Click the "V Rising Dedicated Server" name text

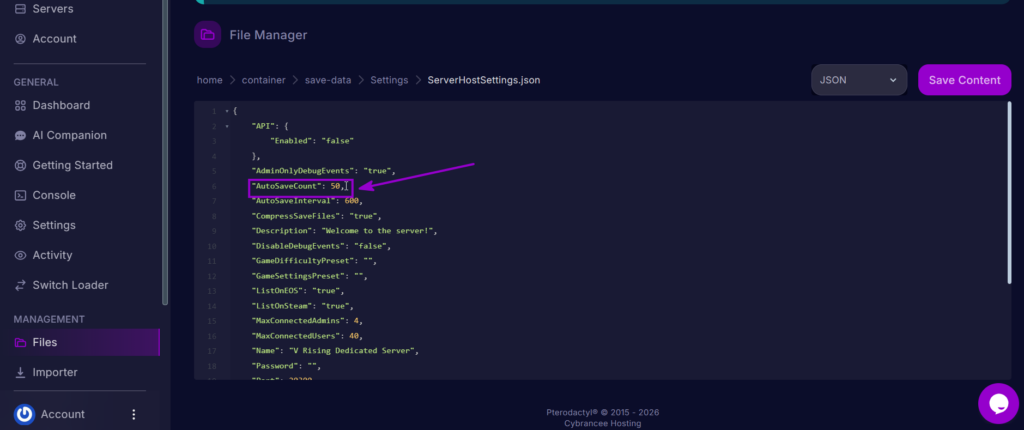[351, 352]
